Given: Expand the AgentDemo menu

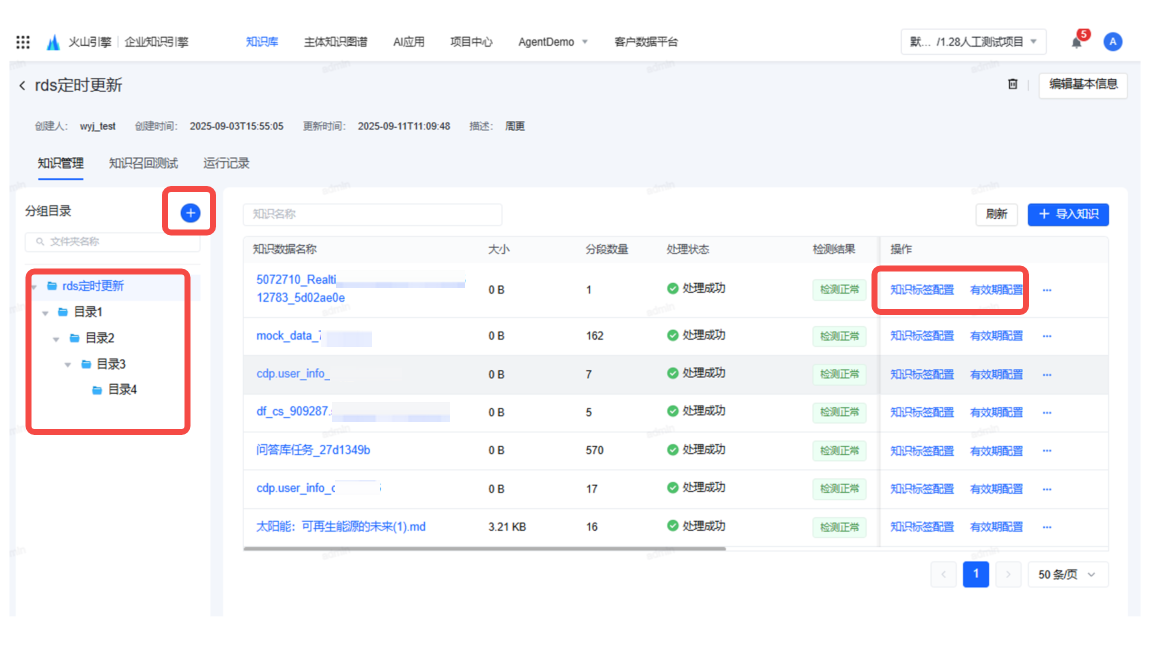Looking at the screenshot, I should [x=553, y=42].
